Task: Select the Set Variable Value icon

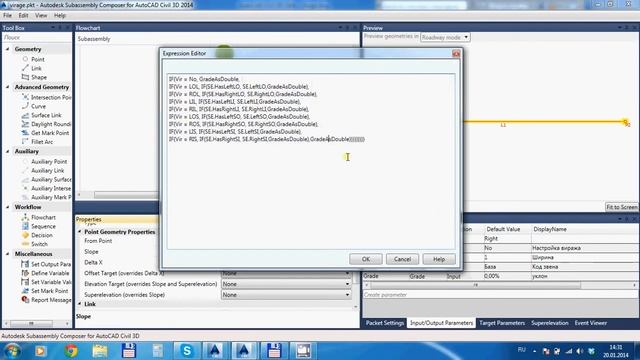Action: point(25,282)
